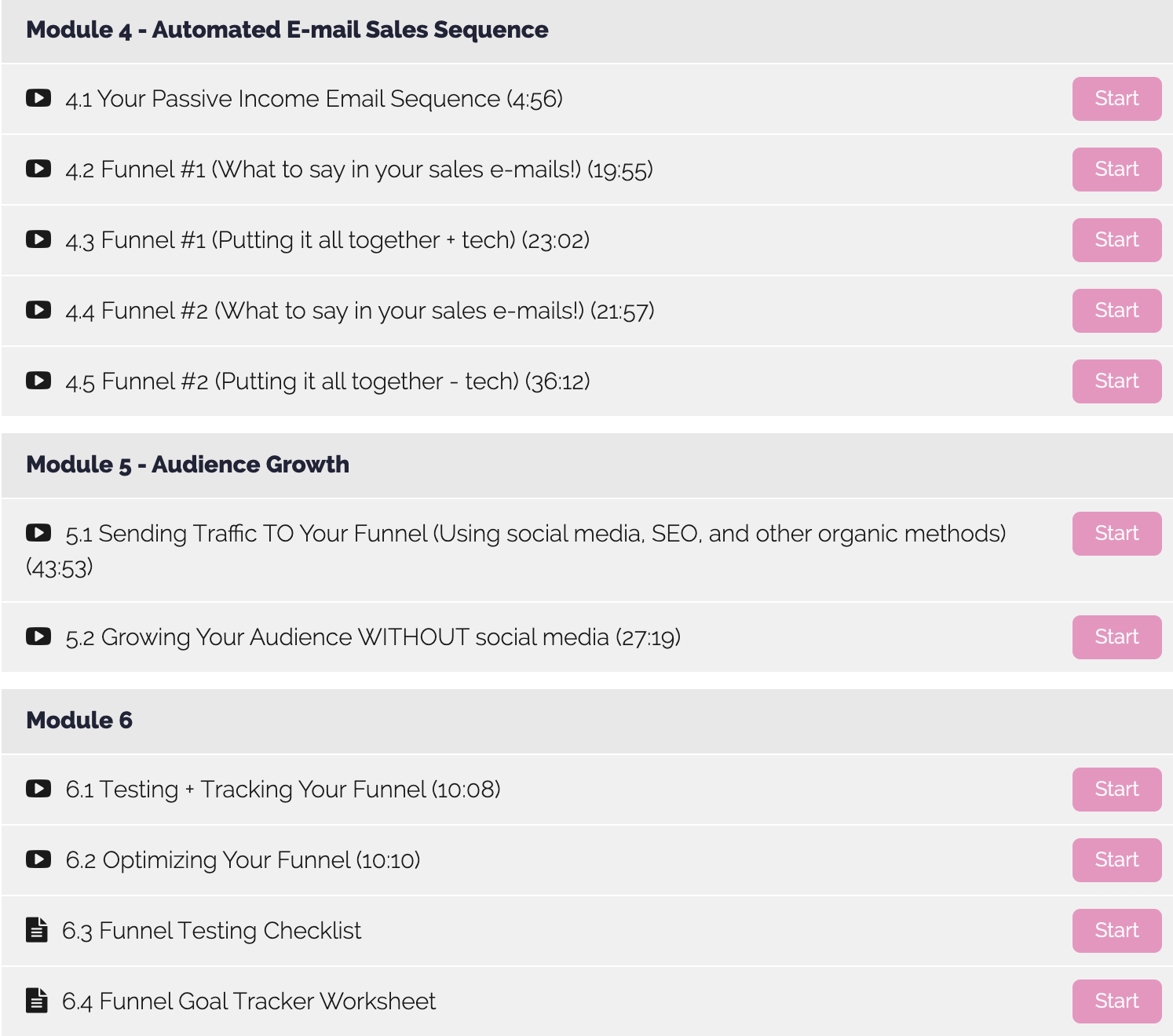Screen dimensions: 1173x1036
Task: Select Module 5 - Audience Growth heading
Action: coord(188,465)
